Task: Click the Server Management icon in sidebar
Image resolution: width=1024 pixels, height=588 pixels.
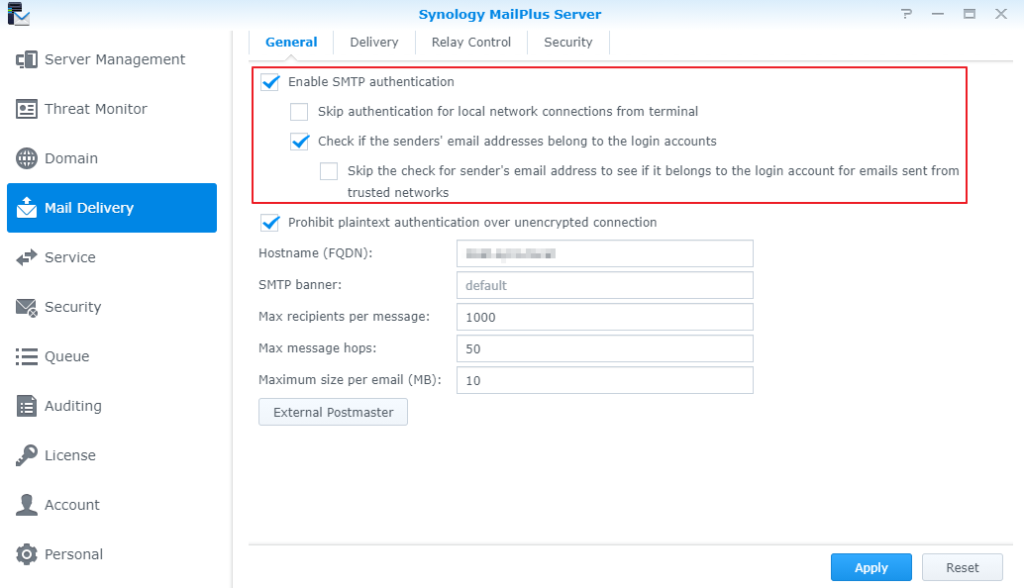Action: [27, 59]
